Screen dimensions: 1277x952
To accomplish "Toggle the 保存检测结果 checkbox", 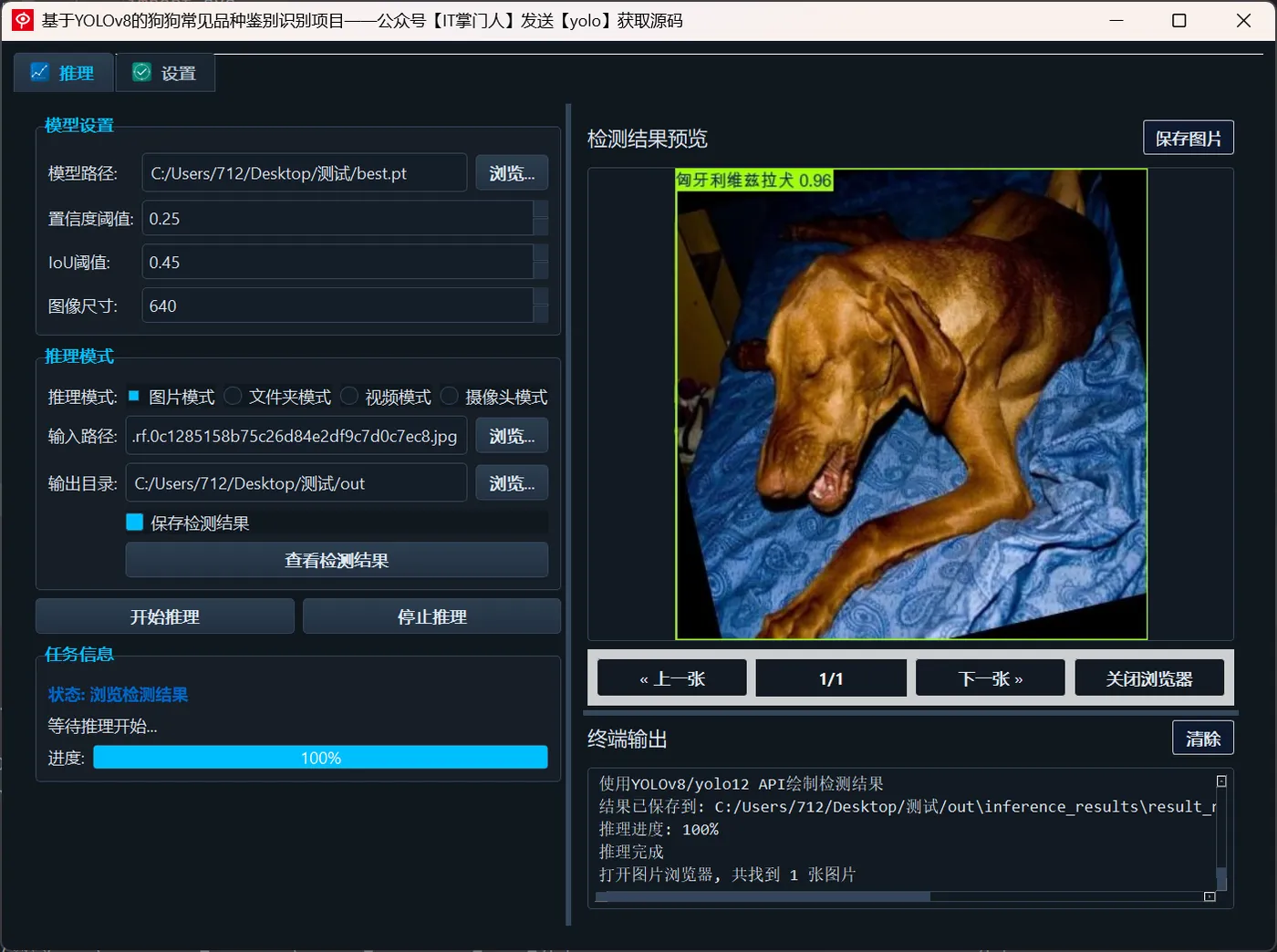I will (135, 523).
